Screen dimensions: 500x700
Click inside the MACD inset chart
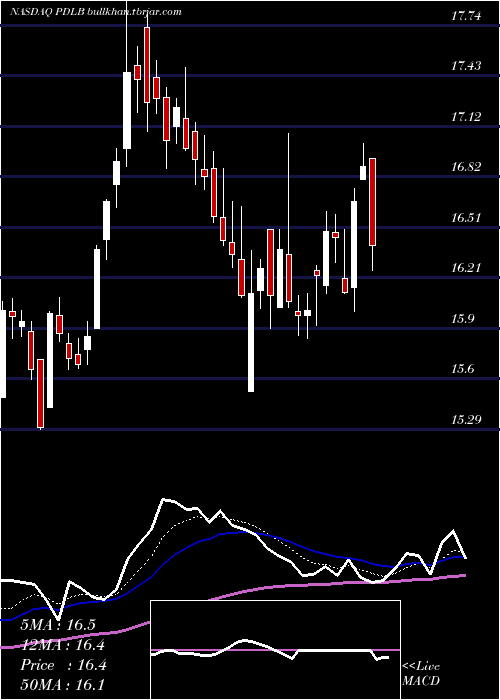click(275, 650)
